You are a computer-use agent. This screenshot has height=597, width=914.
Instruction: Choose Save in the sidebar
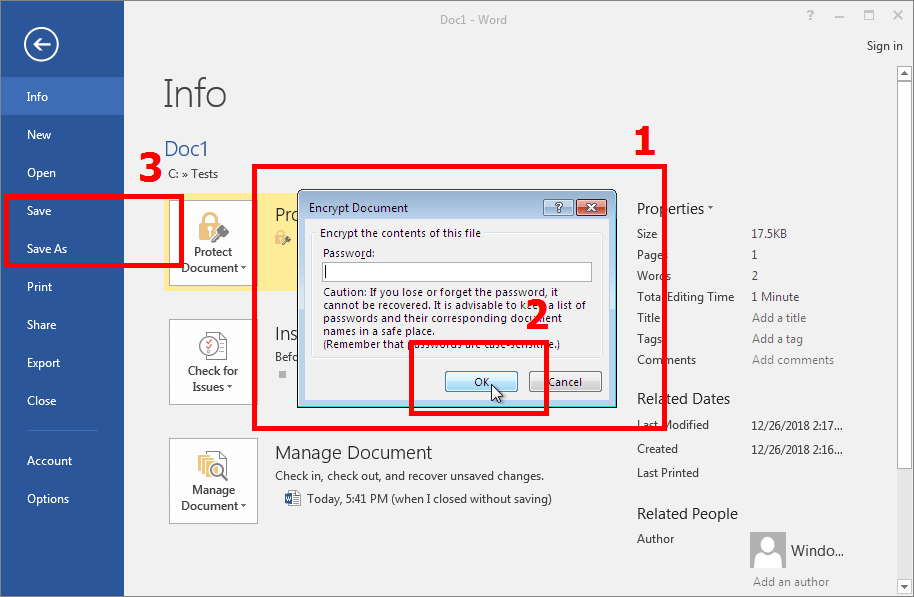pyautogui.click(x=62, y=210)
